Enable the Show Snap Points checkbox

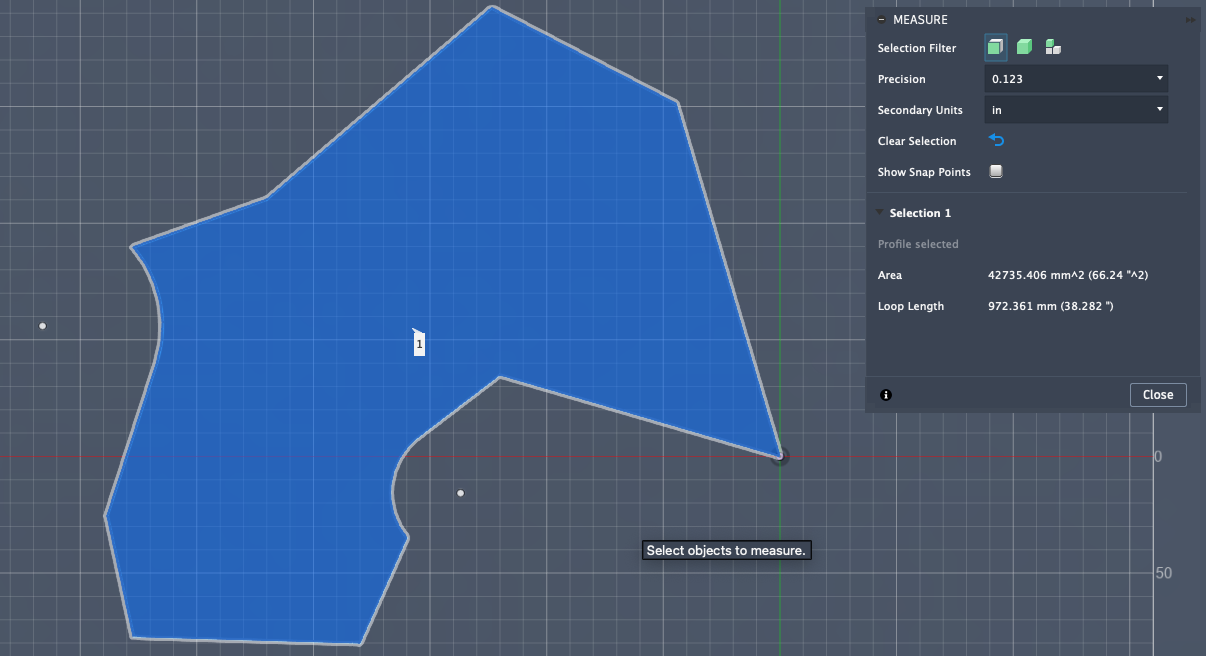pos(995,171)
